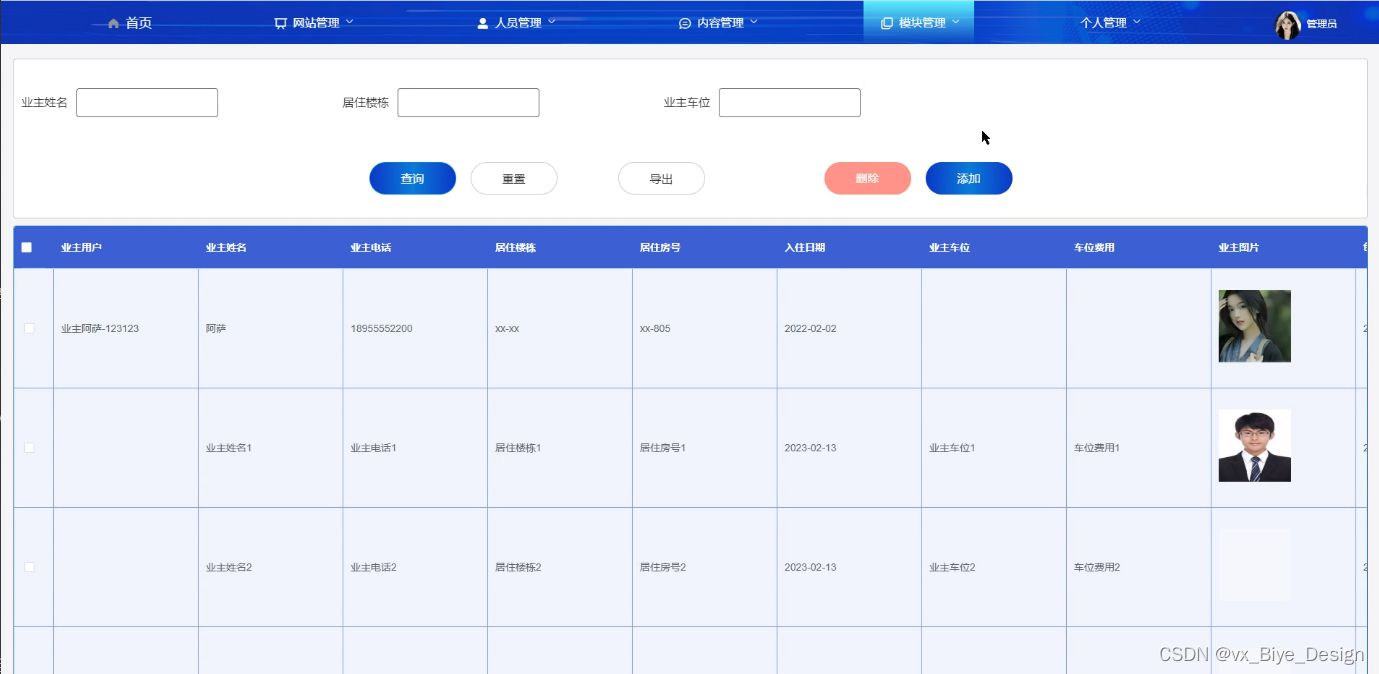1379x674 pixels.
Task: Select the room cell xx-805
Action: 655,328
